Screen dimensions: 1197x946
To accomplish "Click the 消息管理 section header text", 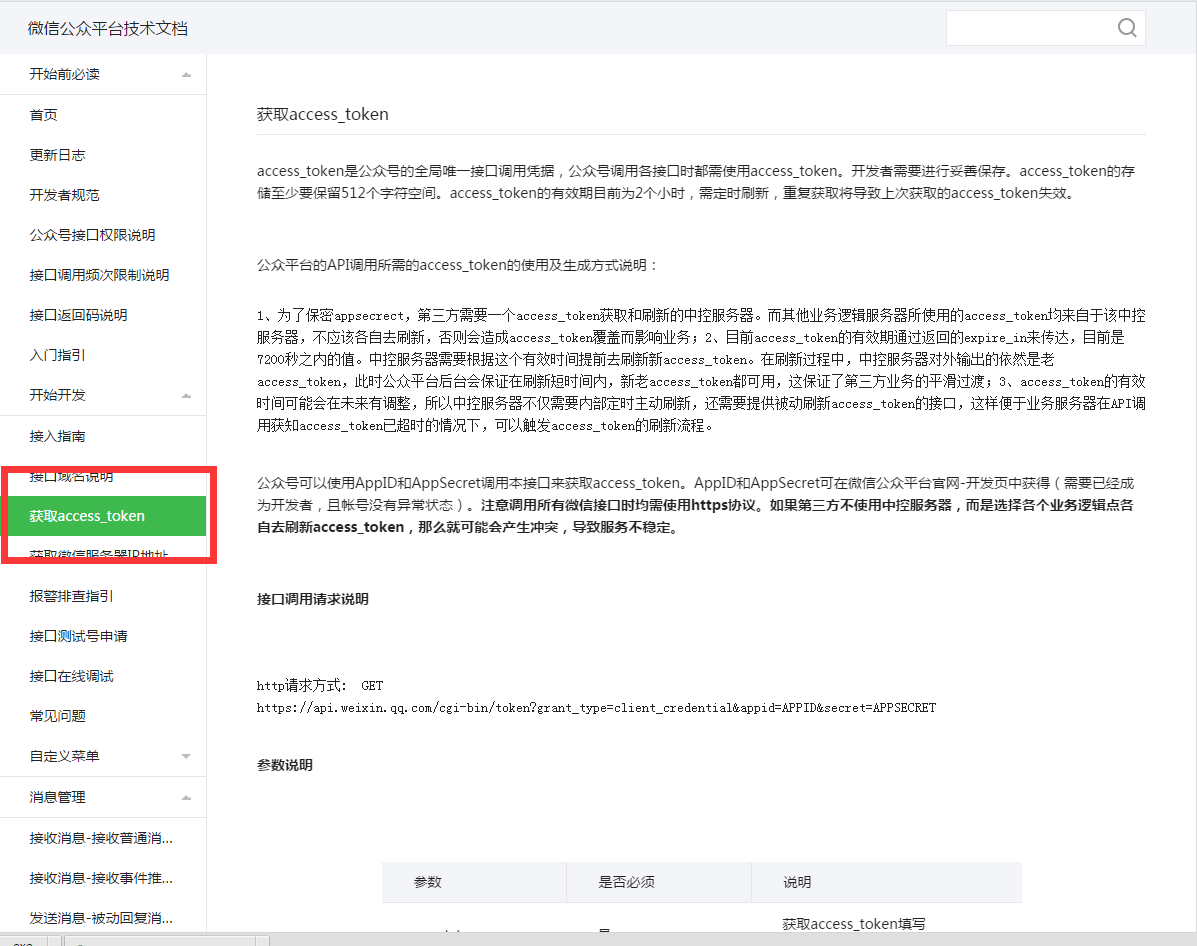I will click(57, 797).
